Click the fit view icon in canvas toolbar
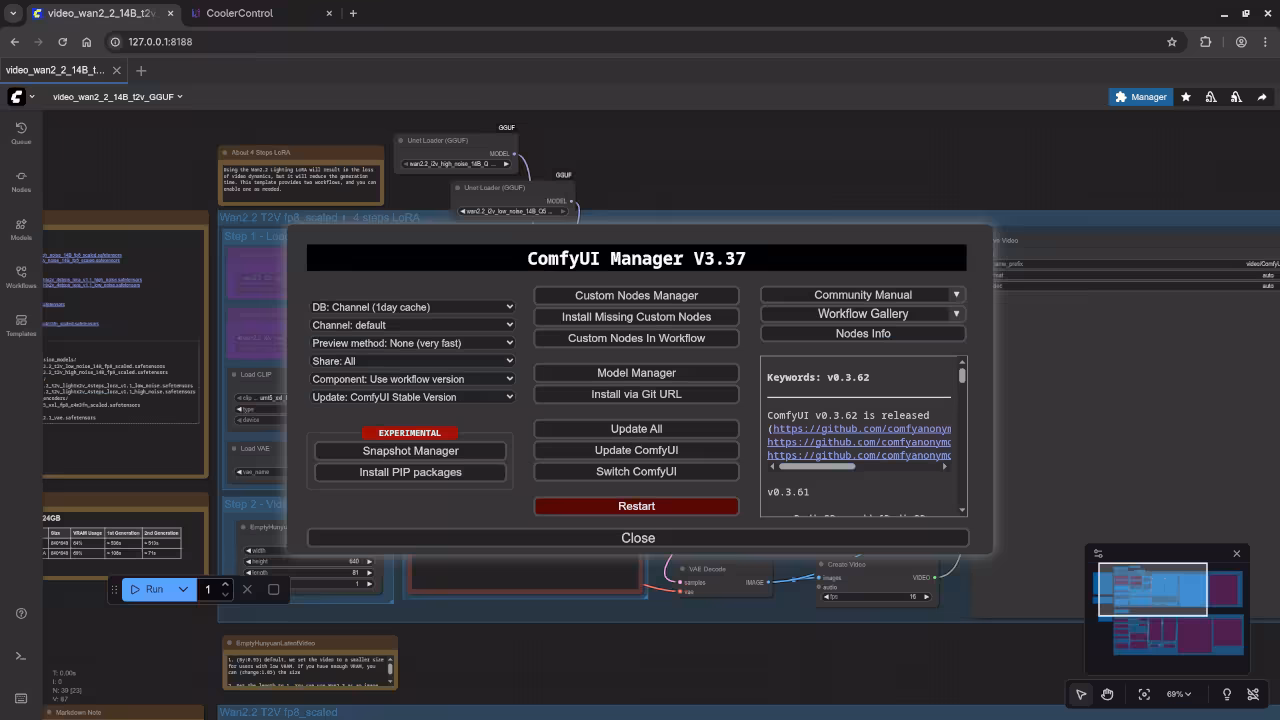This screenshot has height=720, width=1280. [1144, 694]
